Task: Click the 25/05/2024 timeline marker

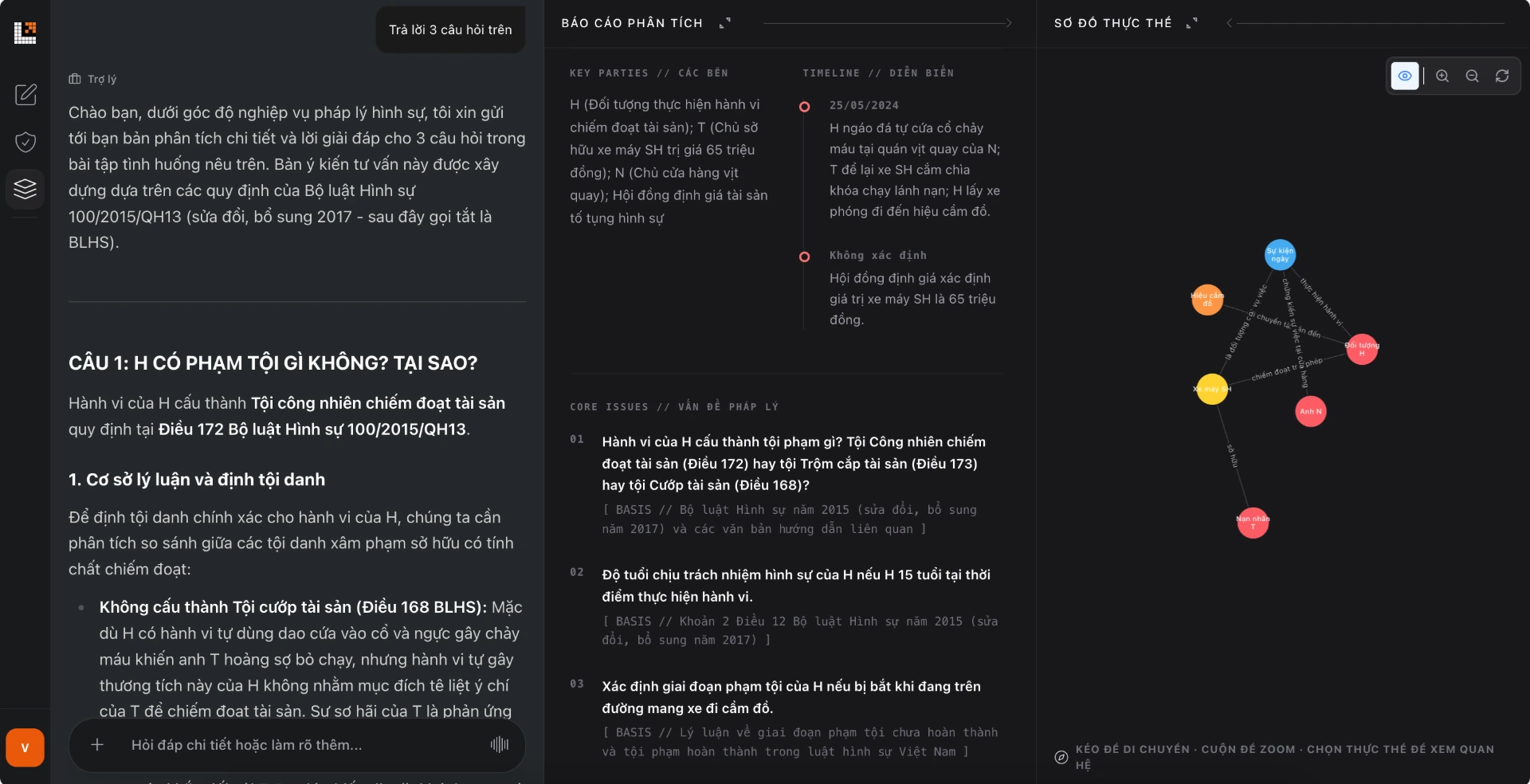Action: [804, 106]
